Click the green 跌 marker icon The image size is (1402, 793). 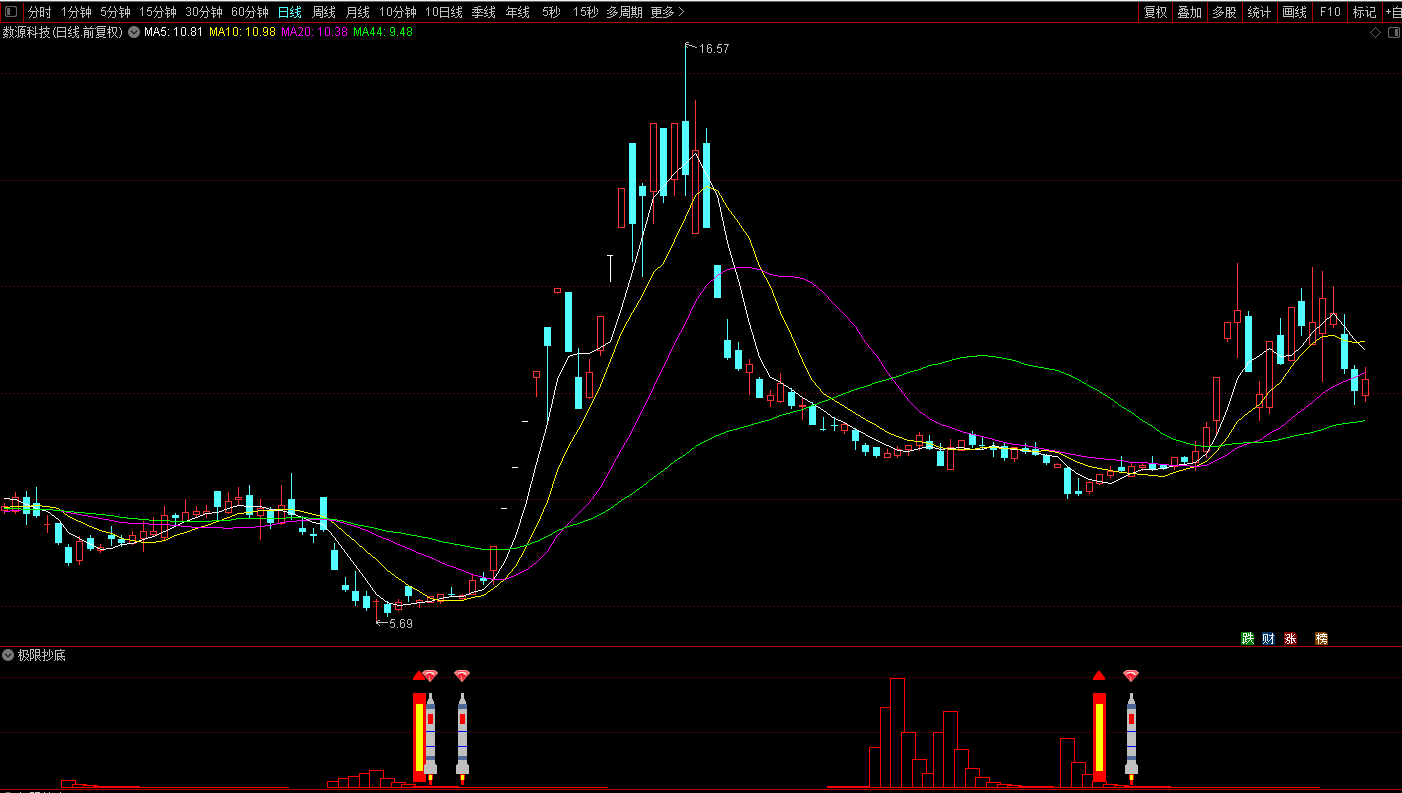[1247, 638]
